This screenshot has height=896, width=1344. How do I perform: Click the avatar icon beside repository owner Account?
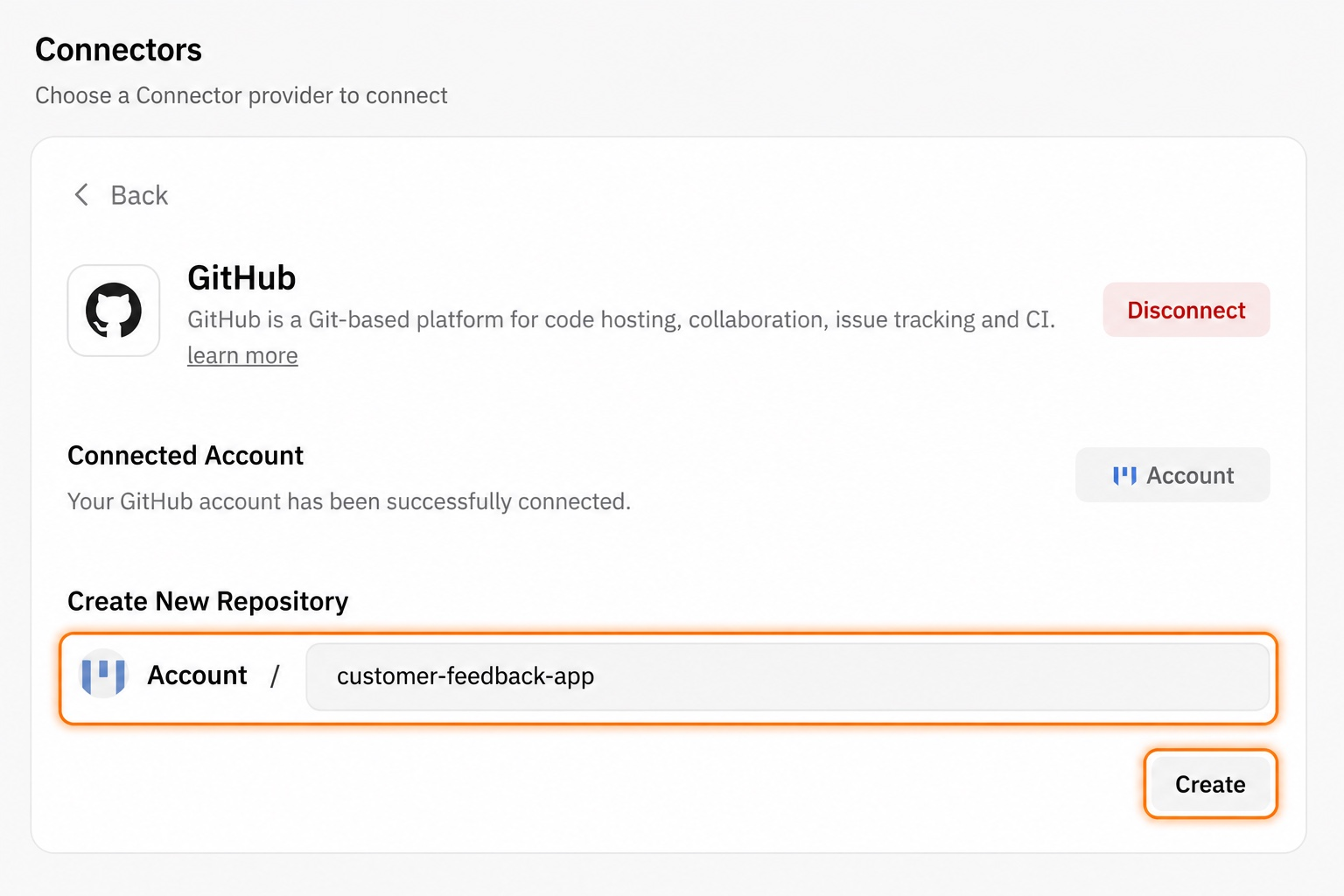[x=103, y=675]
